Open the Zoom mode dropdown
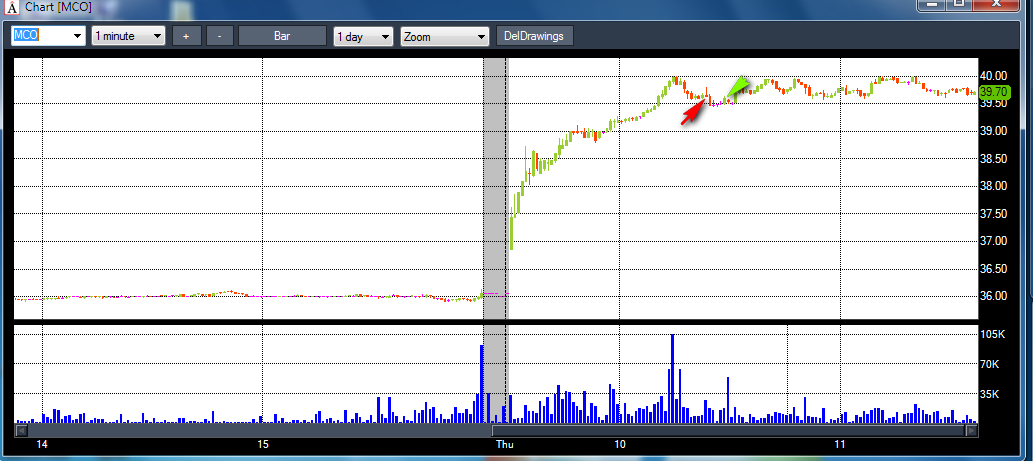Screen dimensions: 1033x461 (x=445, y=36)
